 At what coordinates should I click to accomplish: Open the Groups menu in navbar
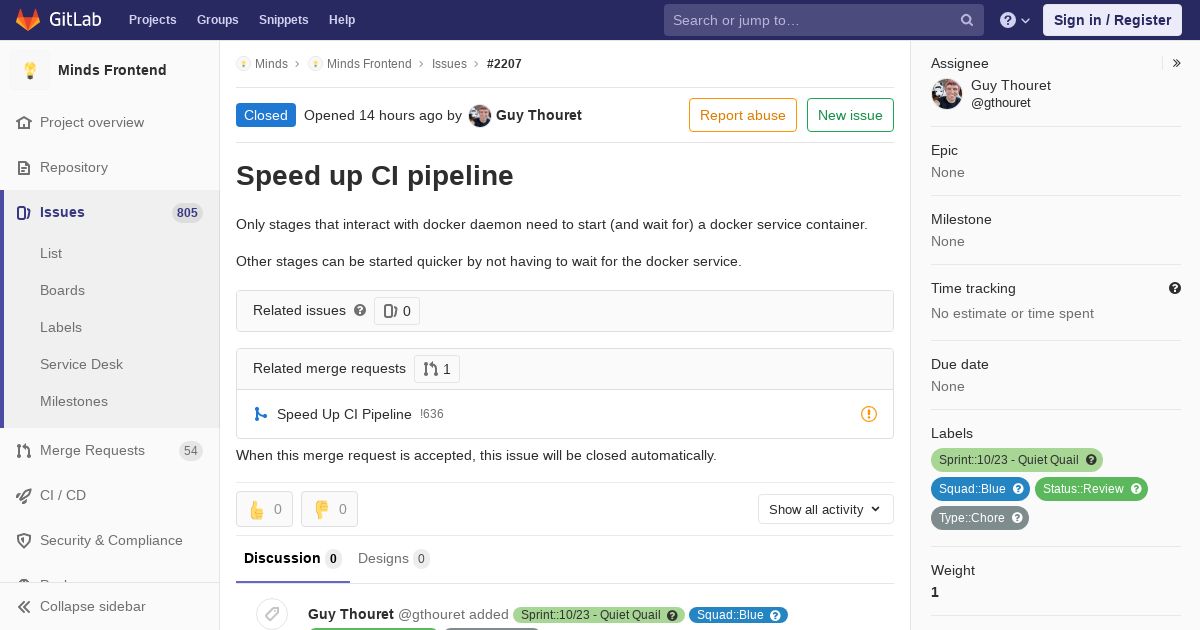(217, 20)
